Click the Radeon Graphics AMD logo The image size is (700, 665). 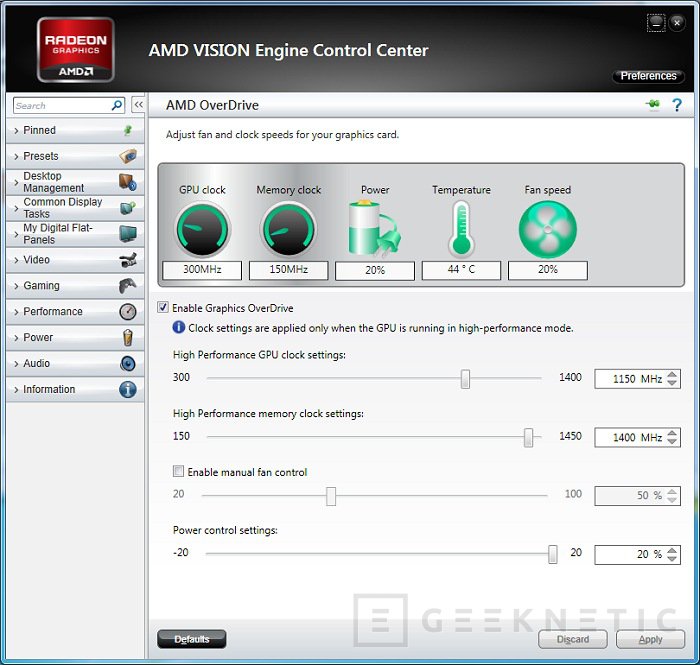75,50
